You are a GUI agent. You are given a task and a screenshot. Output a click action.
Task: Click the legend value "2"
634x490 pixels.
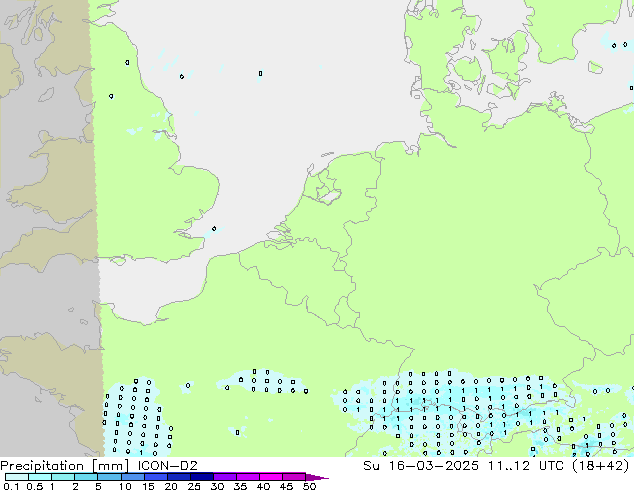click(x=75, y=486)
